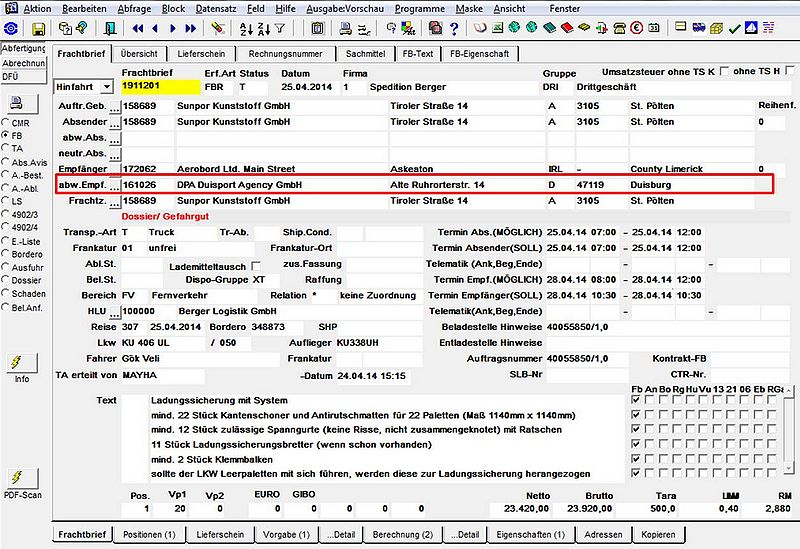Click the Kopieren button at bottom
Image resolution: width=800 pixels, height=549 pixels.
point(658,535)
